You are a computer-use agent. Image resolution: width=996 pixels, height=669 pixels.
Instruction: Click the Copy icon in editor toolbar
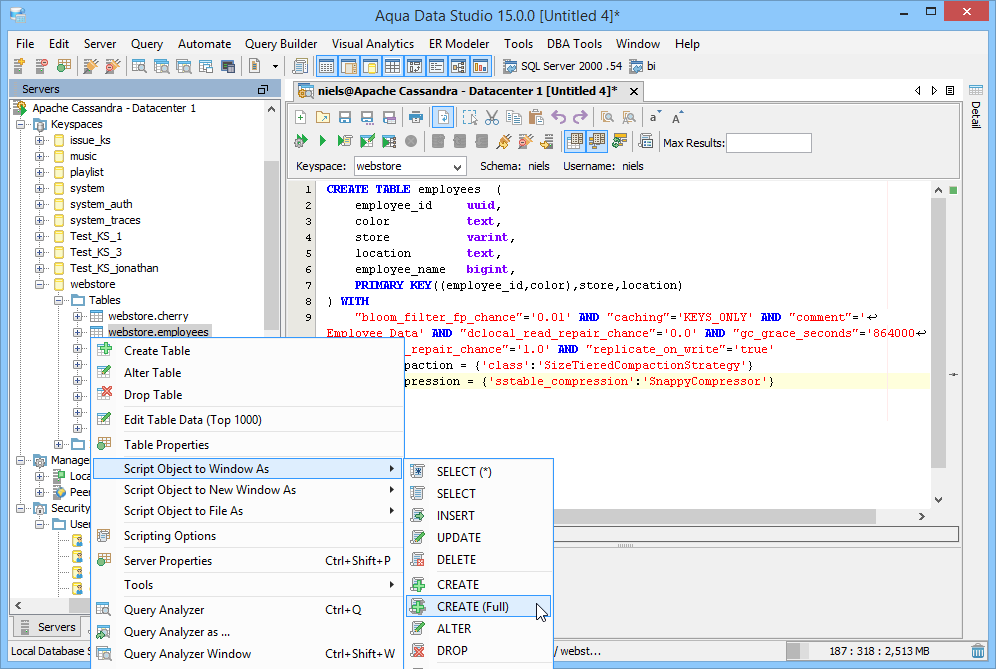coord(514,118)
